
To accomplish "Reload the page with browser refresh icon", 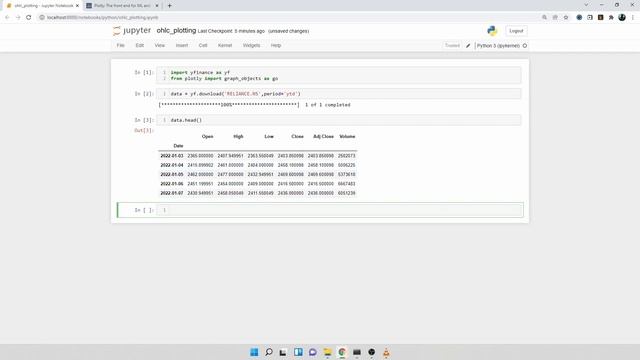I will (29, 18).
